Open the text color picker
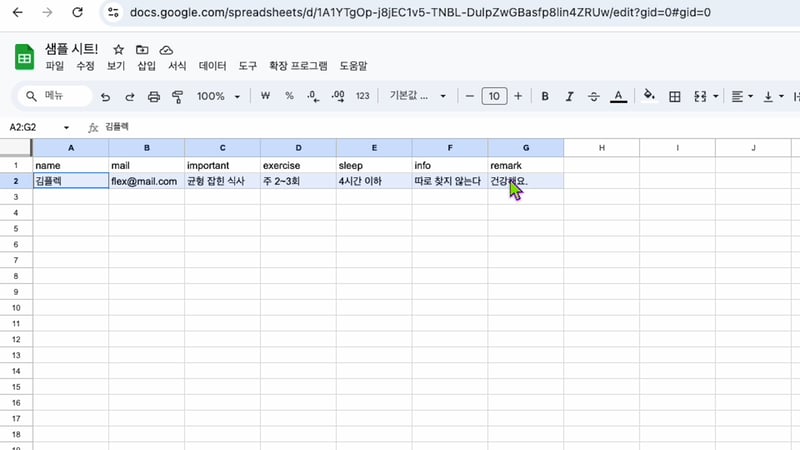This screenshot has width=800, height=450. click(x=618, y=96)
